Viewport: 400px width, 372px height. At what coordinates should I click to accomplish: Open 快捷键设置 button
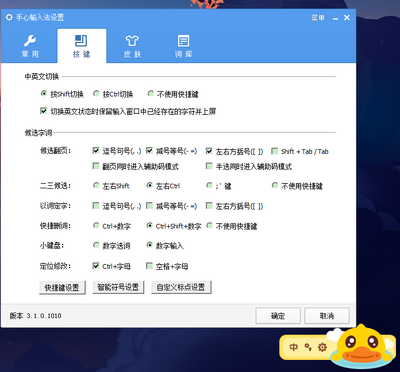[62, 287]
